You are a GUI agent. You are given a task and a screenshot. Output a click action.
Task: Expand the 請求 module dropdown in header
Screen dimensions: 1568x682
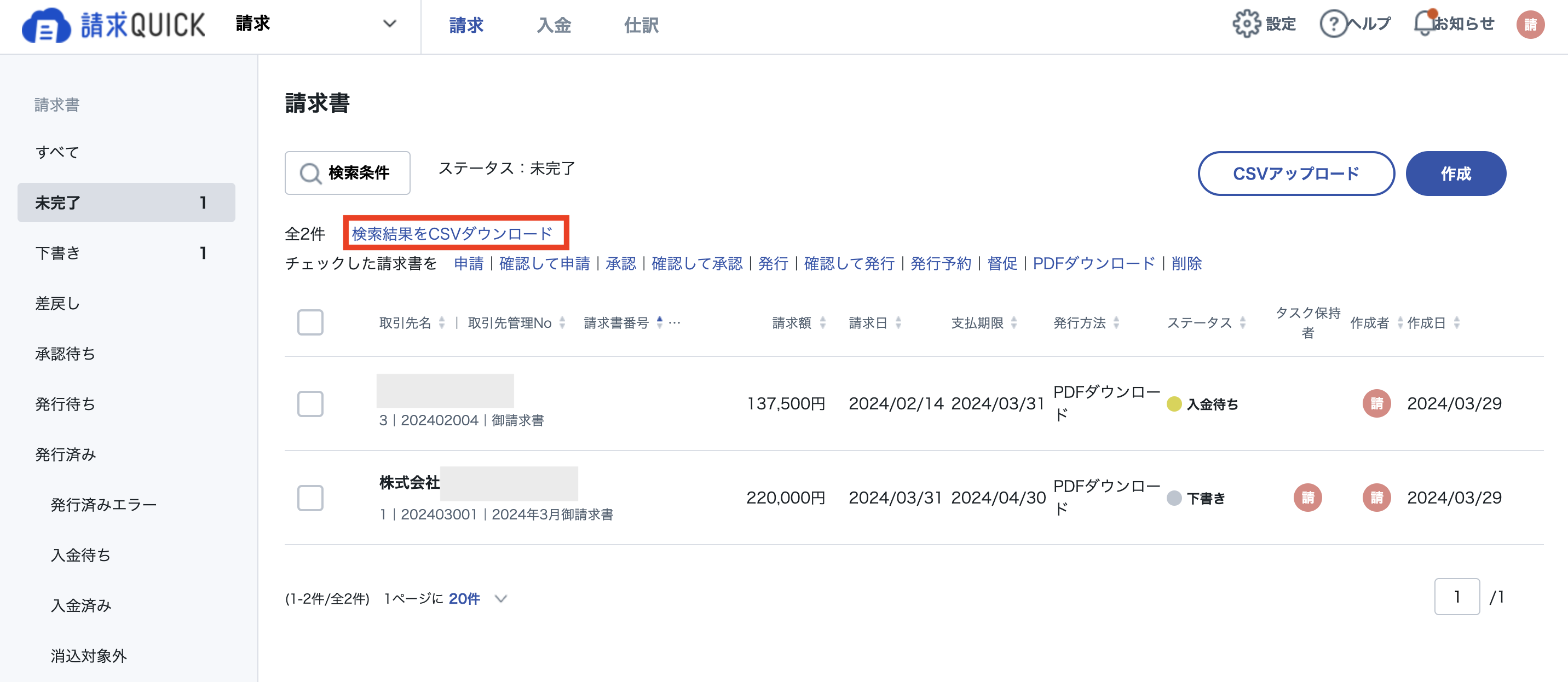click(x=390, y=24)
